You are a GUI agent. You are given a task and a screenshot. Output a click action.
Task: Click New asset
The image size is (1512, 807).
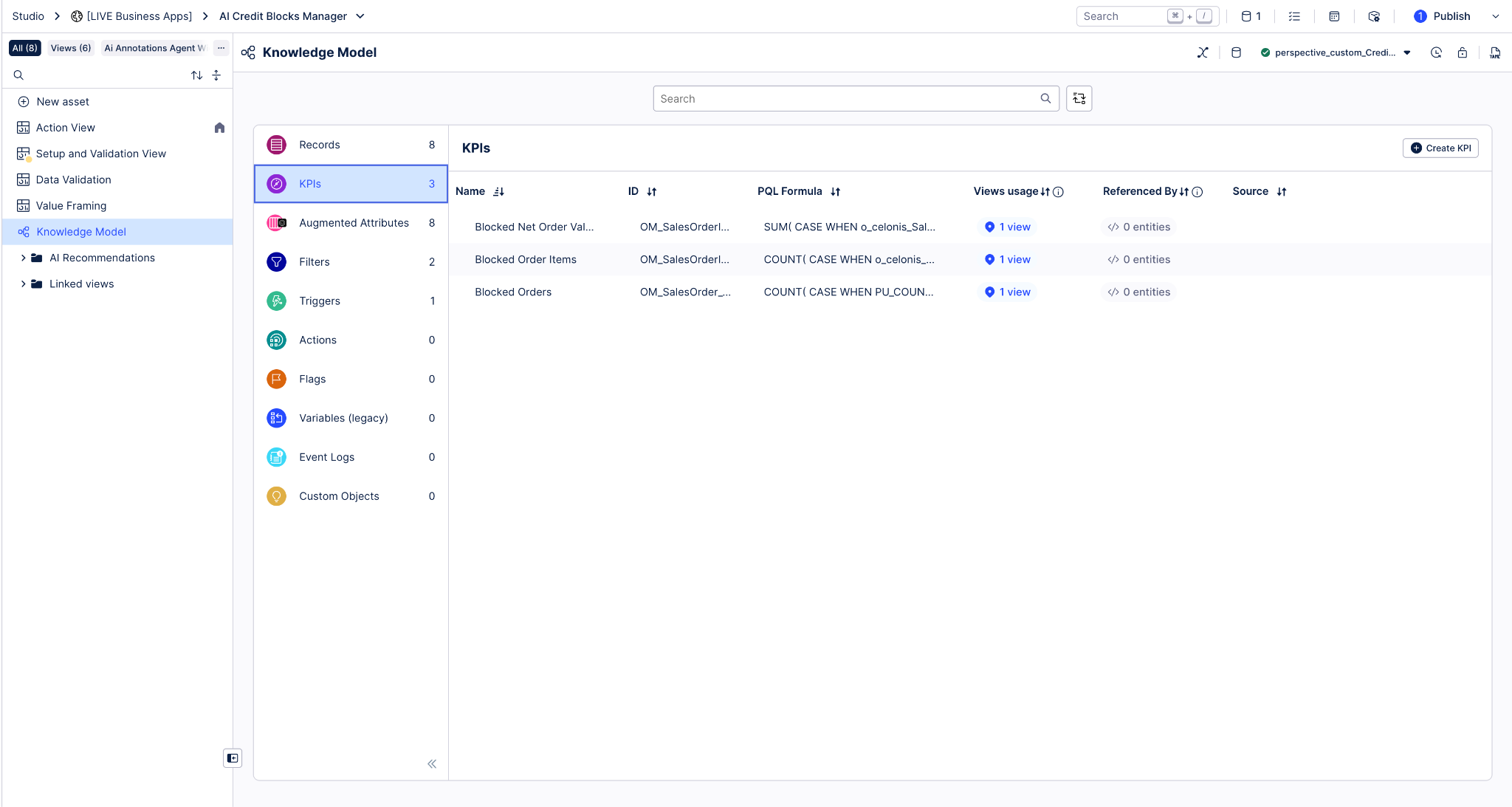[x=63, y=102]
